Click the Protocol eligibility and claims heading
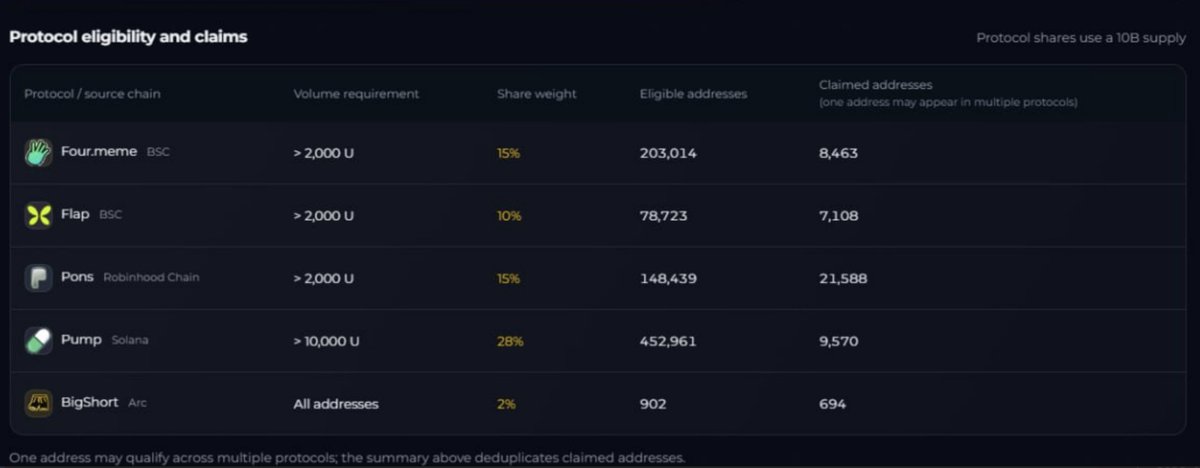The height and width of the screenshot is (468, 1200). pos(128,37)
